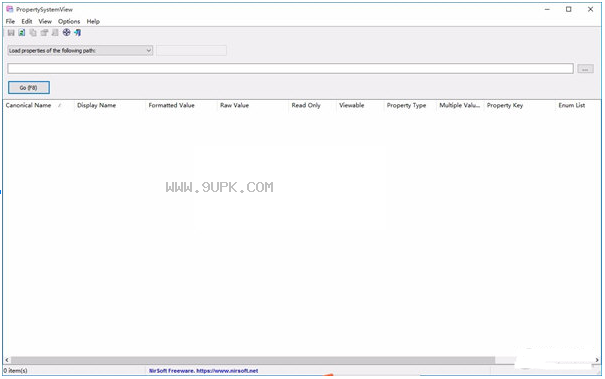Sort by Viewable column
Screen dimensions: 605x379
point(360,105)
